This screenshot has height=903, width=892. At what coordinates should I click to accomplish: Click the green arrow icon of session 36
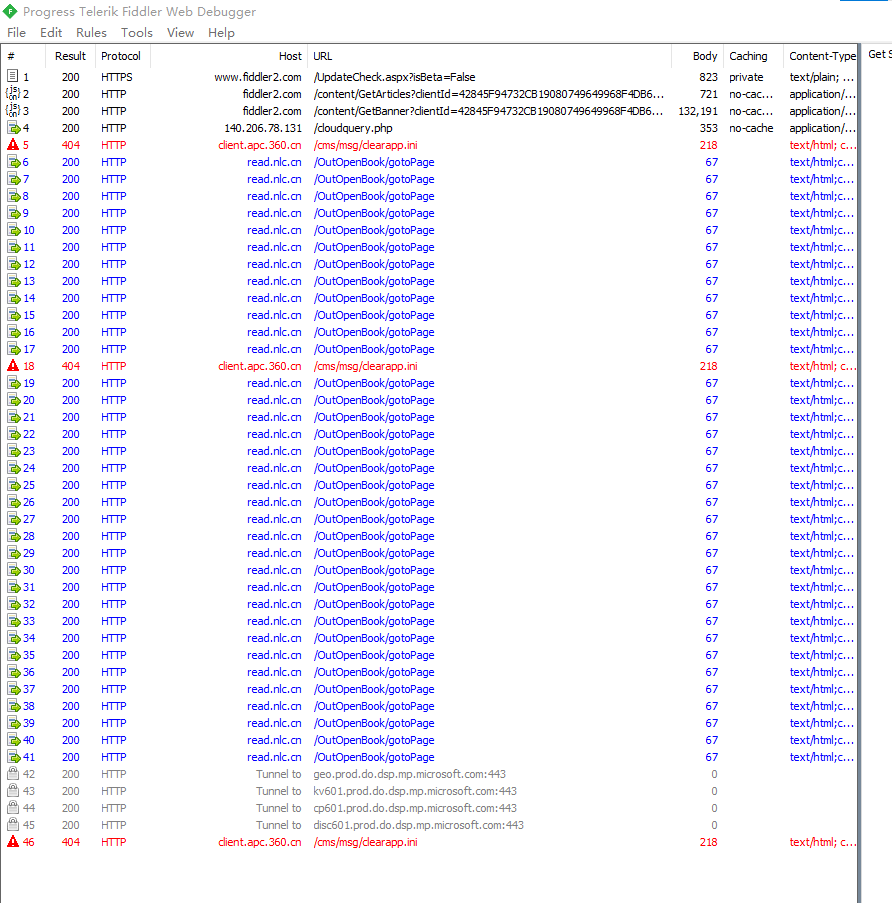(13, 671)
